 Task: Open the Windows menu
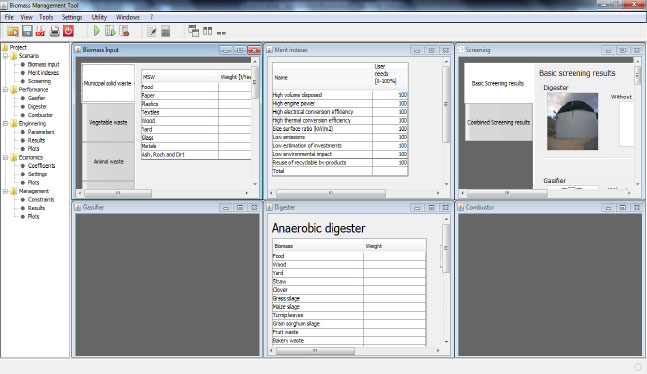[128, 17]
